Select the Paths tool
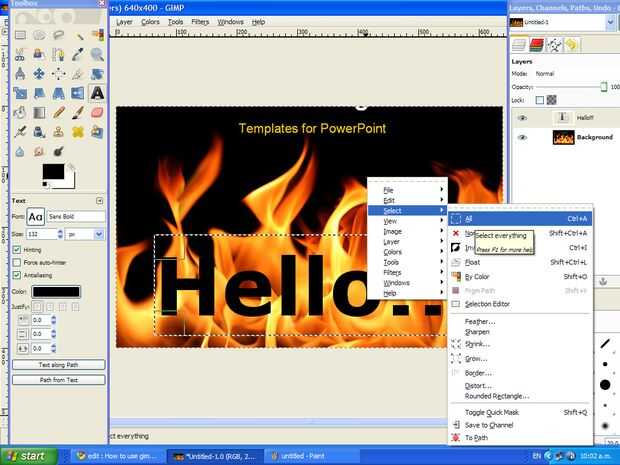This screenshot has height=465, width=620. tap(59, 54)
